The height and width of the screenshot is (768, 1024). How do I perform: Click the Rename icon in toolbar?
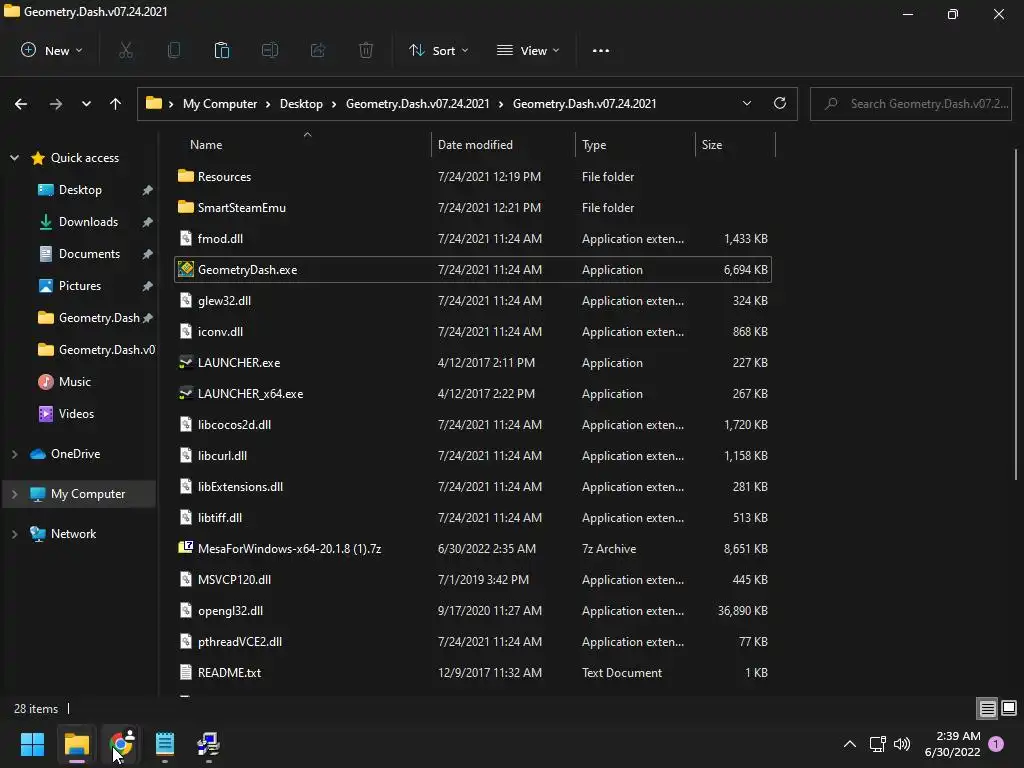coord(270,50)
